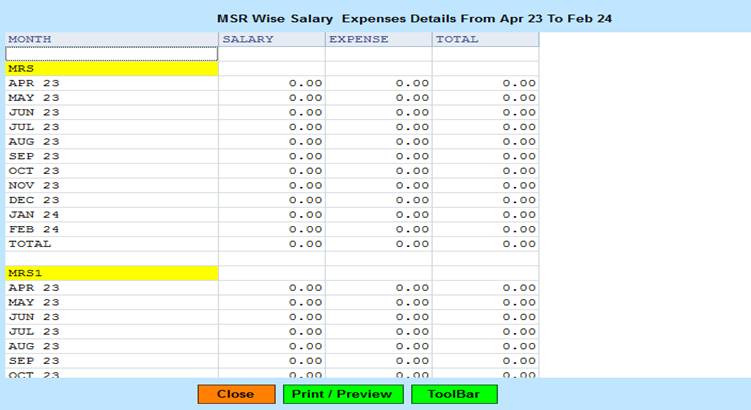Select the yellow MRS group row
This screenshot has height=410, width=751.
click(111, 69)
